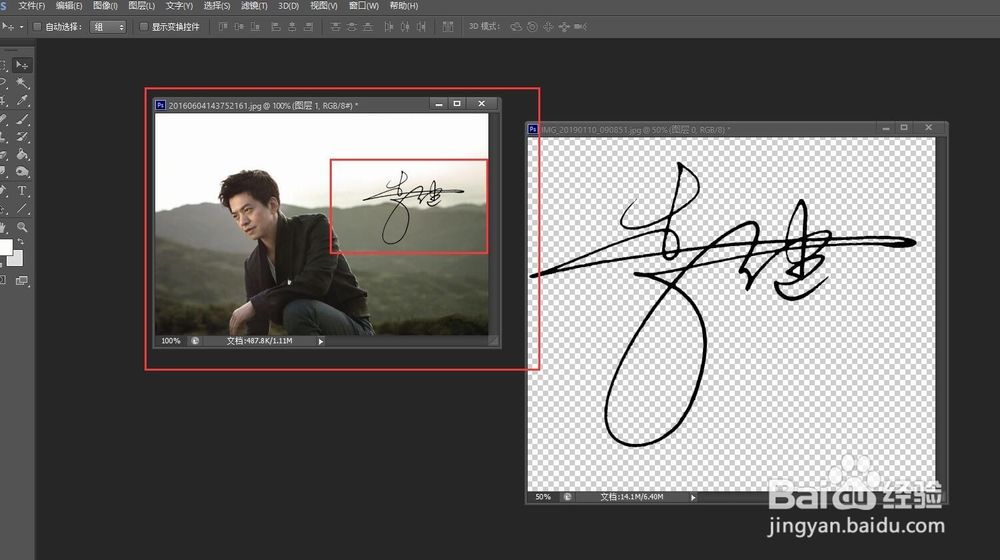Activate 3D pan object mode
Viewport: 1000px width, 560px height.
(x=548, y=27)
